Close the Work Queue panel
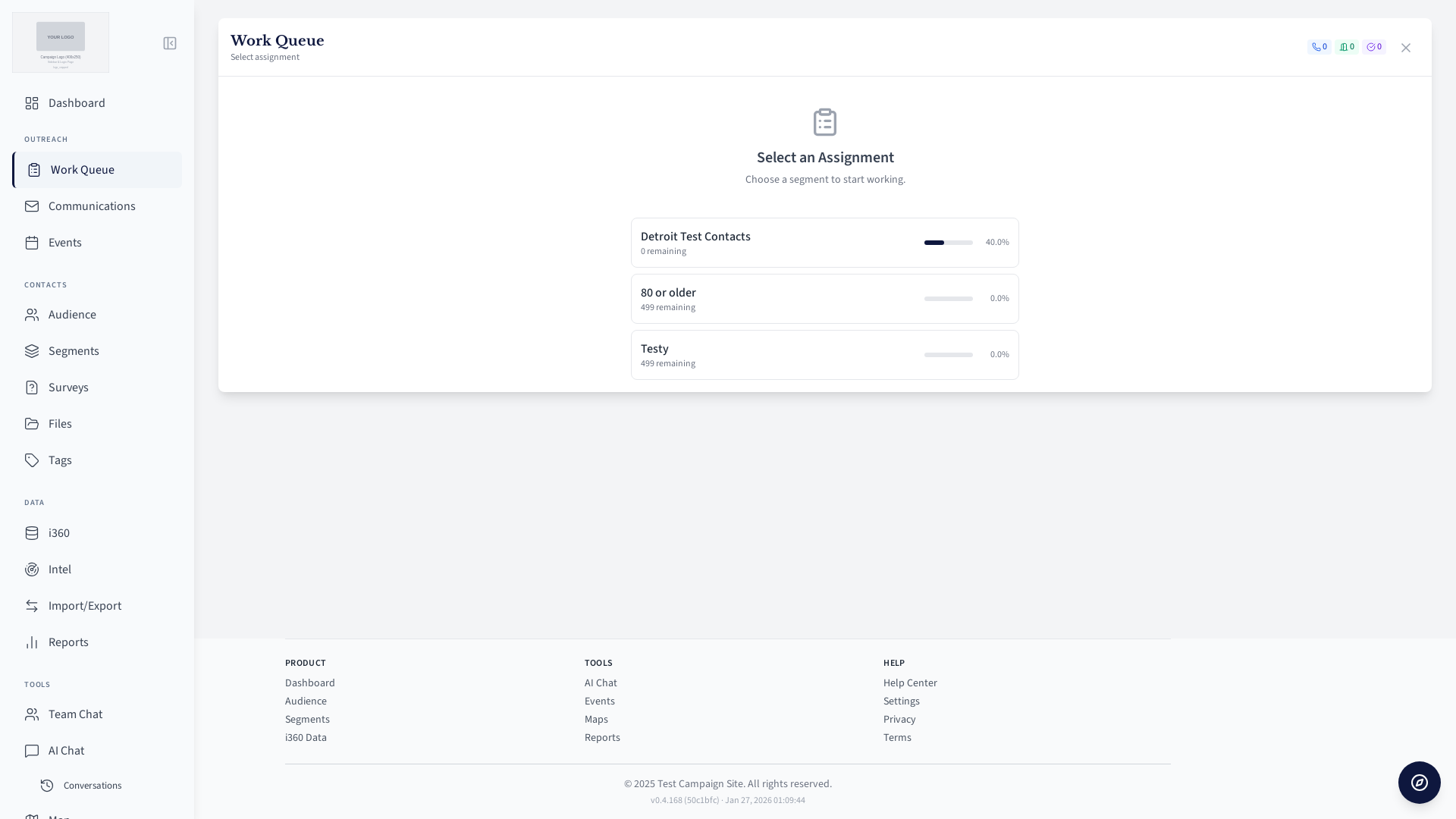Viewport: 1456px width, 819px height. pyautogui.click(x=1405, y=48)
